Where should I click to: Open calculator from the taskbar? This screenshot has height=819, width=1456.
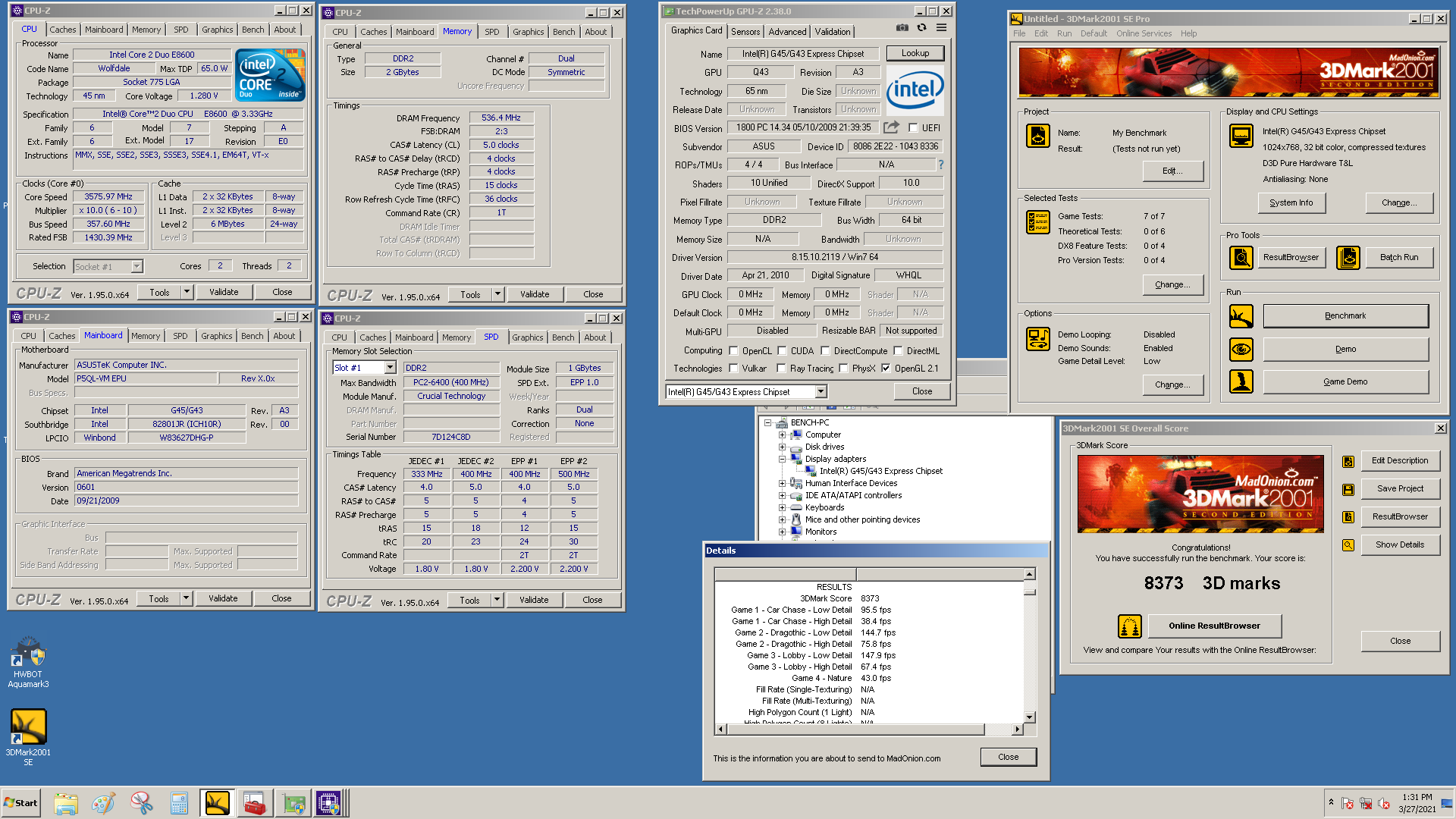coord(179,803)
